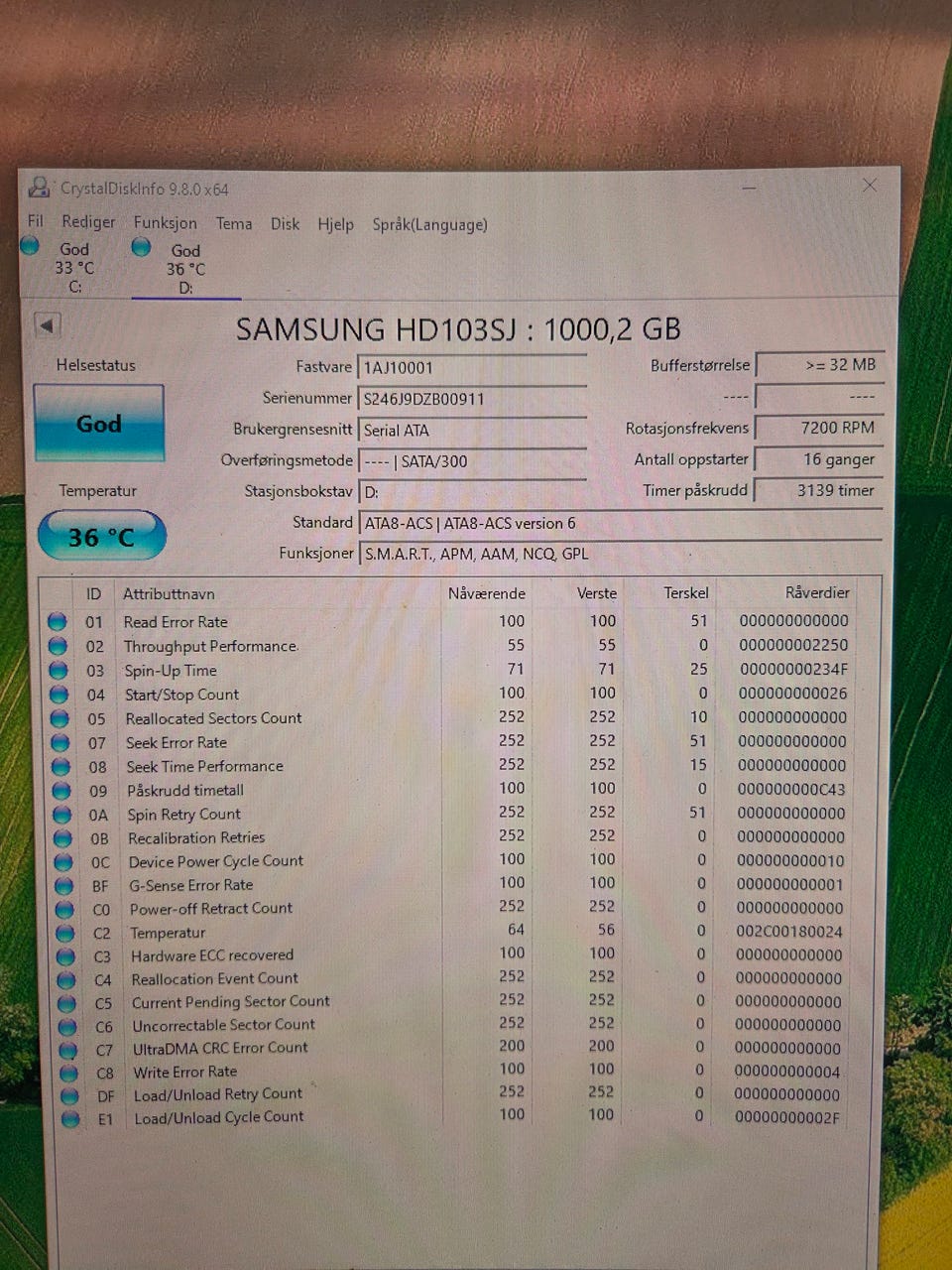
Task: Open the Disk menu
Action: (x=285, y=223)
